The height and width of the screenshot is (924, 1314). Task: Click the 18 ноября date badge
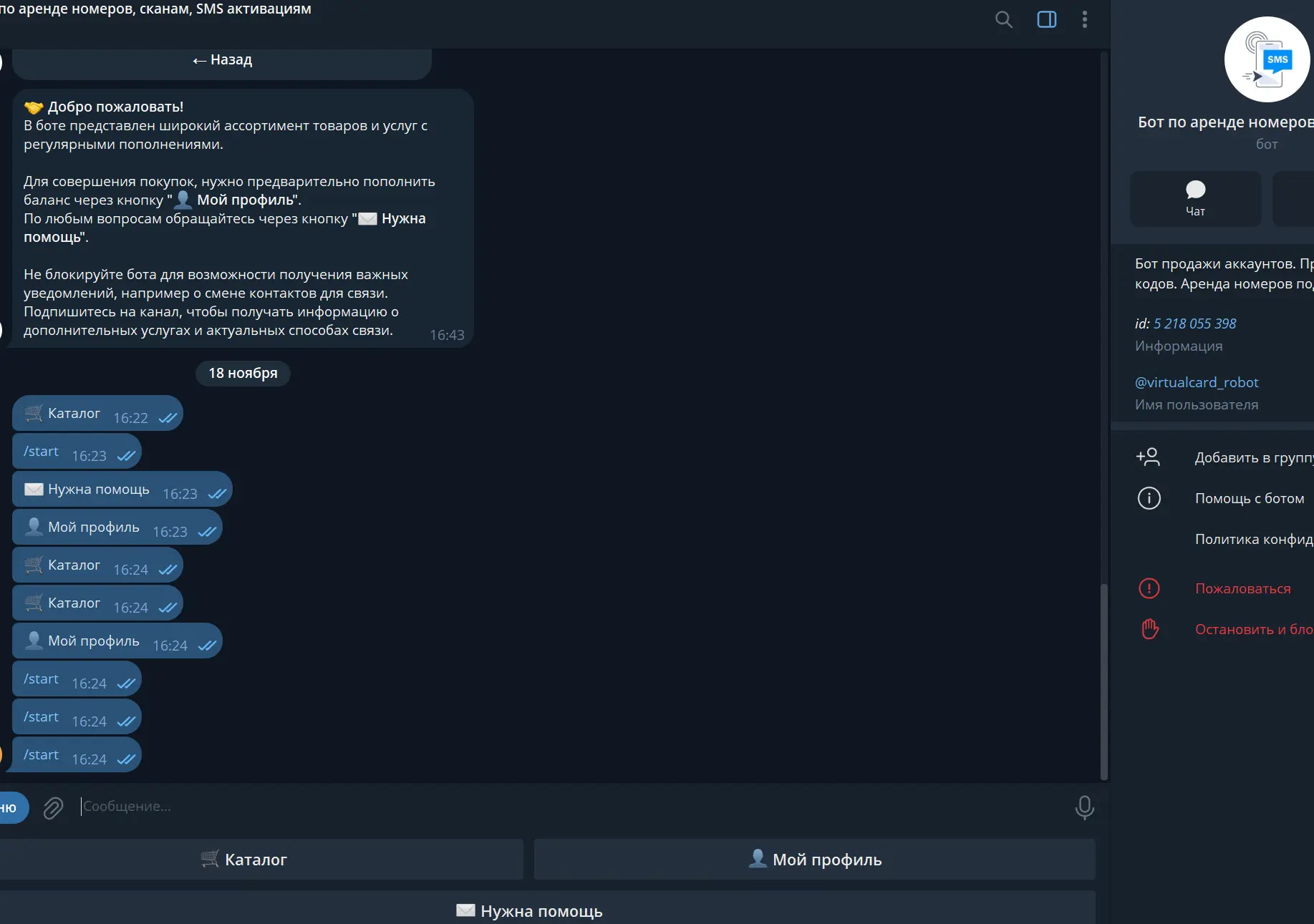[243, 373]
